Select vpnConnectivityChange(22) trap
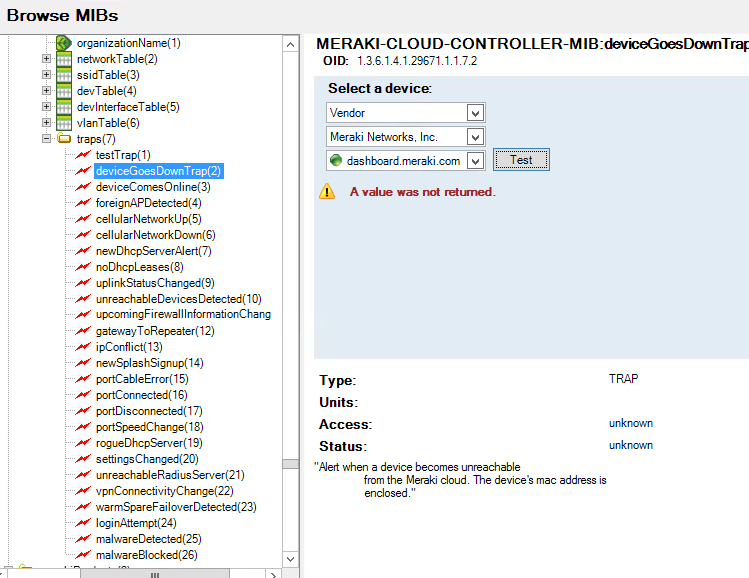This screenshot has width=749, height=578. pos(165,491)
